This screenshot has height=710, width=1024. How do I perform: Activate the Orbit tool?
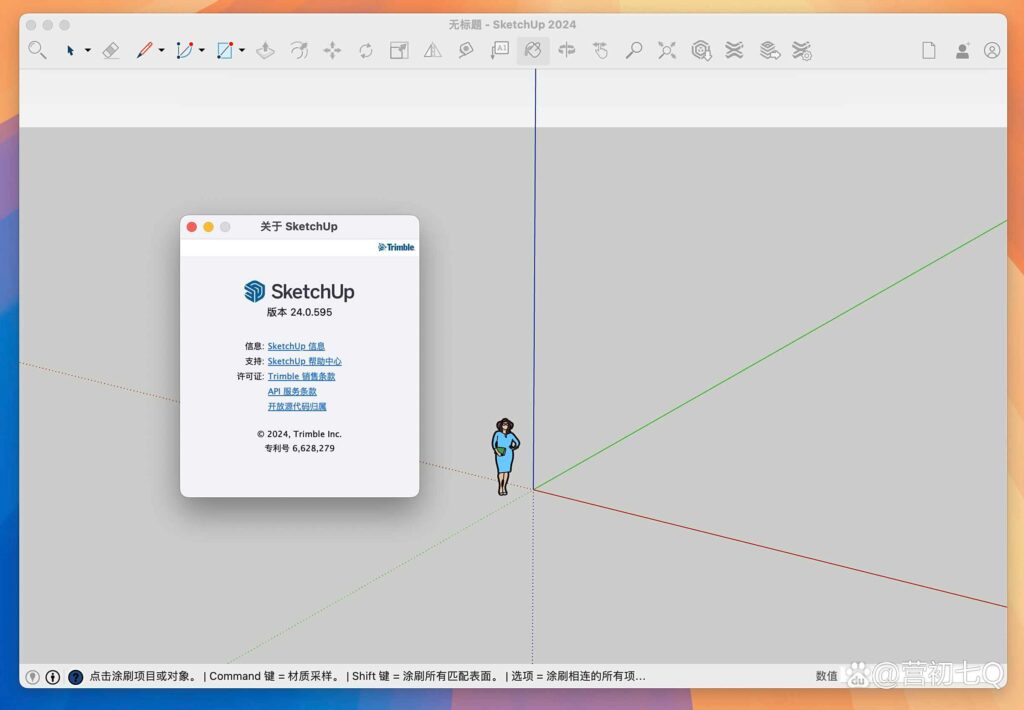tap(567, 50)
